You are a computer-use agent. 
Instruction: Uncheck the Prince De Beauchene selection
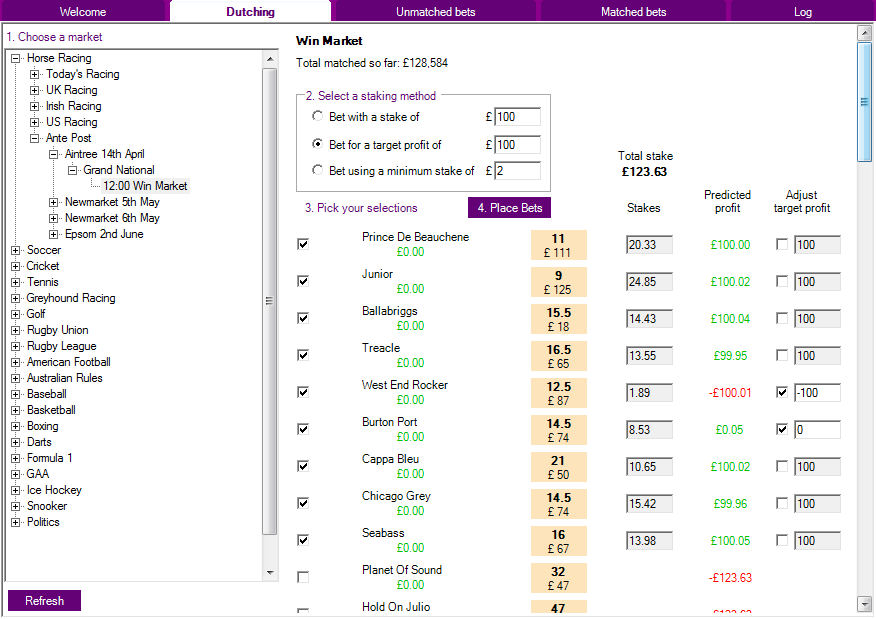[x=303, y=244]
